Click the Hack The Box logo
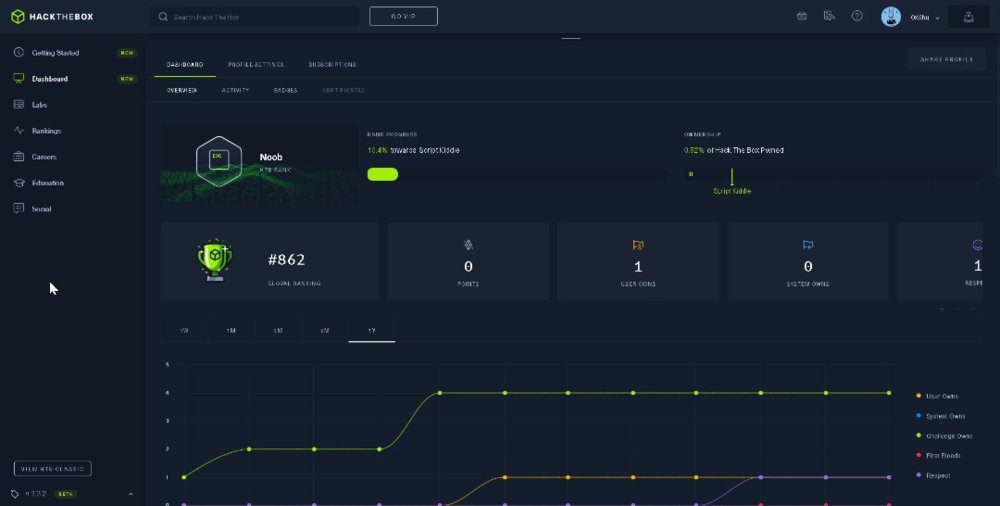The width and height of the screenshot is (1000, 506). pyautogui.click(x=52, y=17)
